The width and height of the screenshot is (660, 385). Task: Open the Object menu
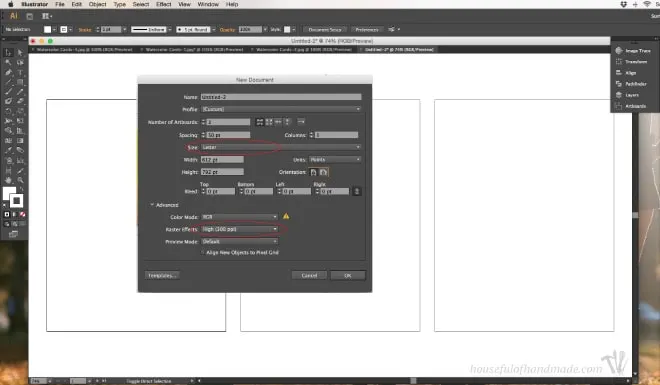[x=97, y=4]
